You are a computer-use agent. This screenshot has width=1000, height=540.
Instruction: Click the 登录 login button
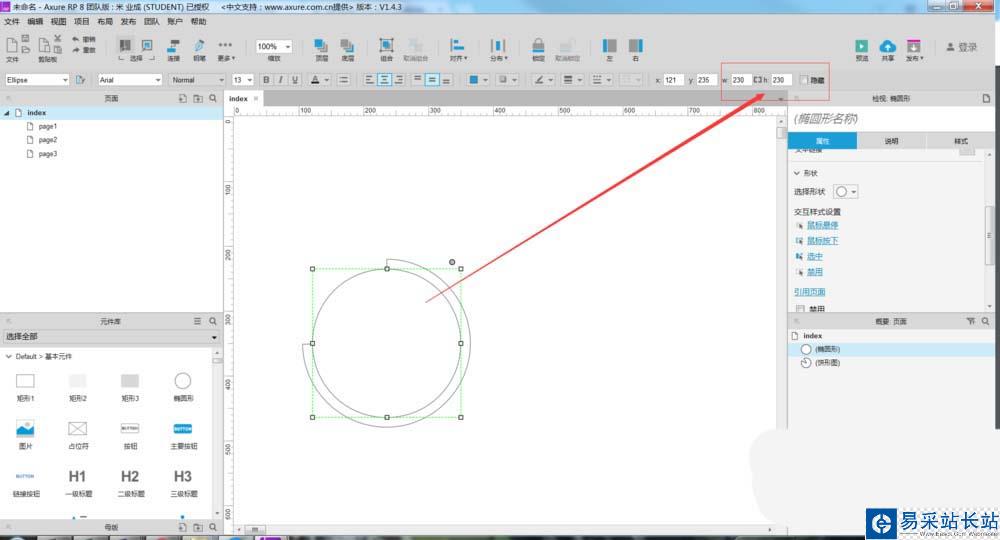pos(962,47)
